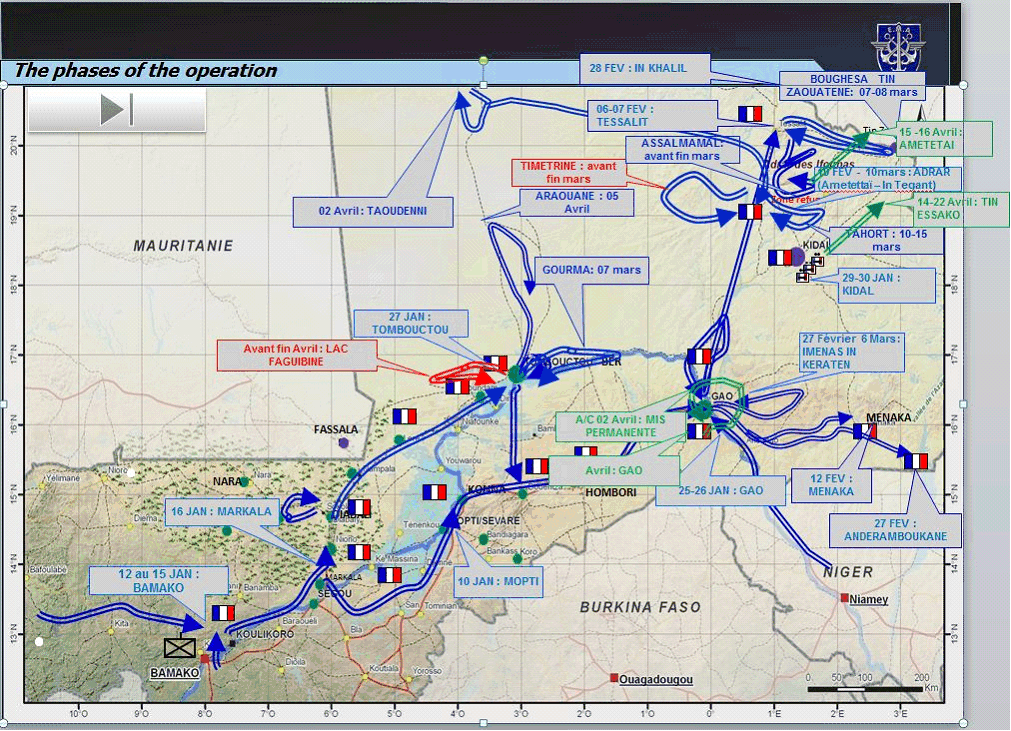Select the French flag above Fassala
Screen dimensions: 1011x731
[404, 416]
